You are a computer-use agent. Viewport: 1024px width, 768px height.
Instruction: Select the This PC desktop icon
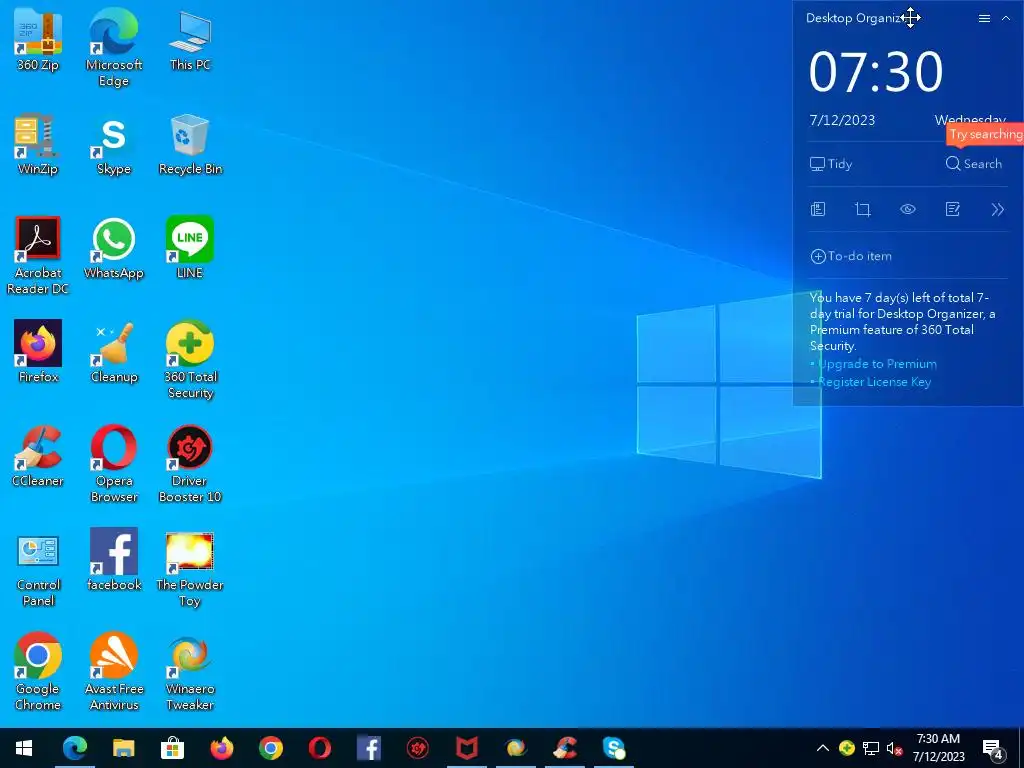coord(190,40)
